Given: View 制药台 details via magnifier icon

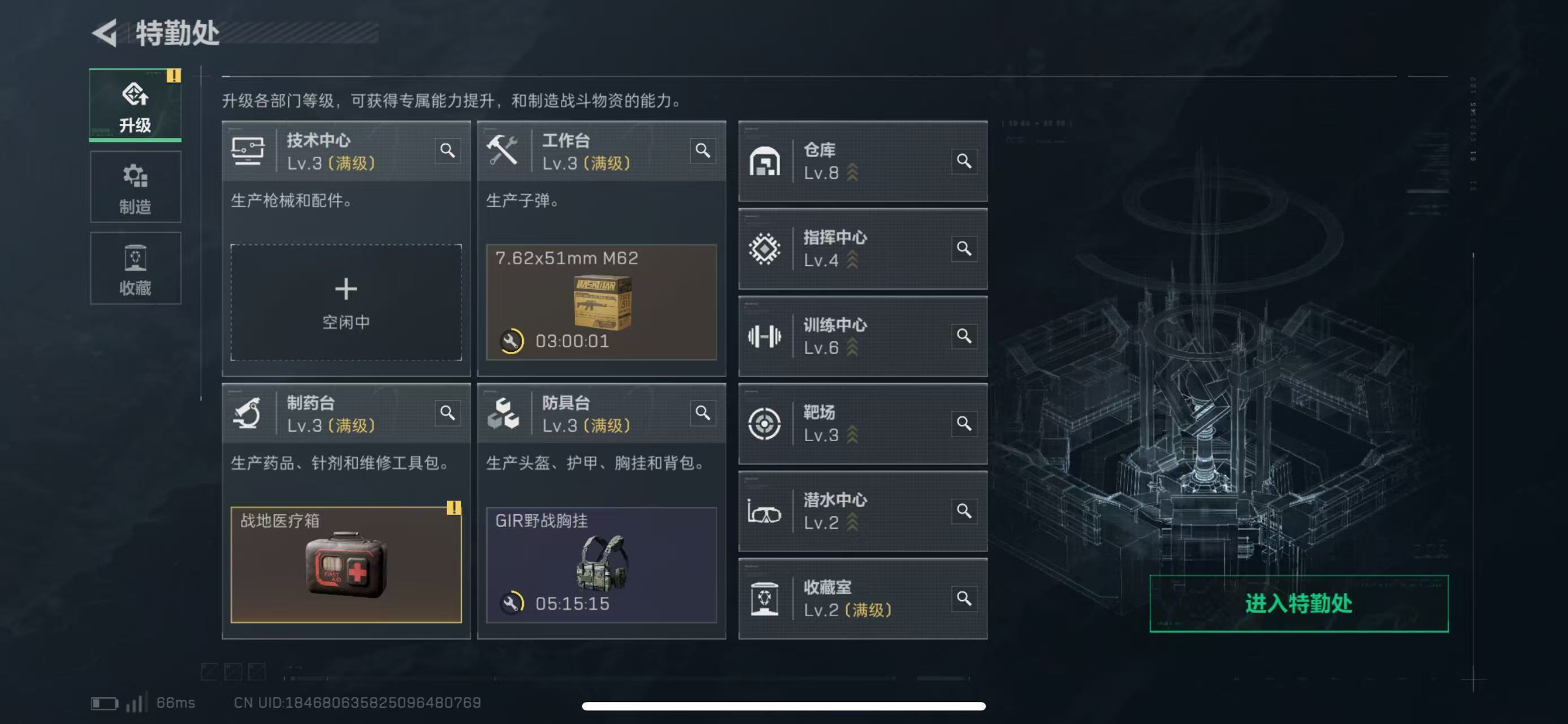Looking at the screenshot, I should 447,413.
